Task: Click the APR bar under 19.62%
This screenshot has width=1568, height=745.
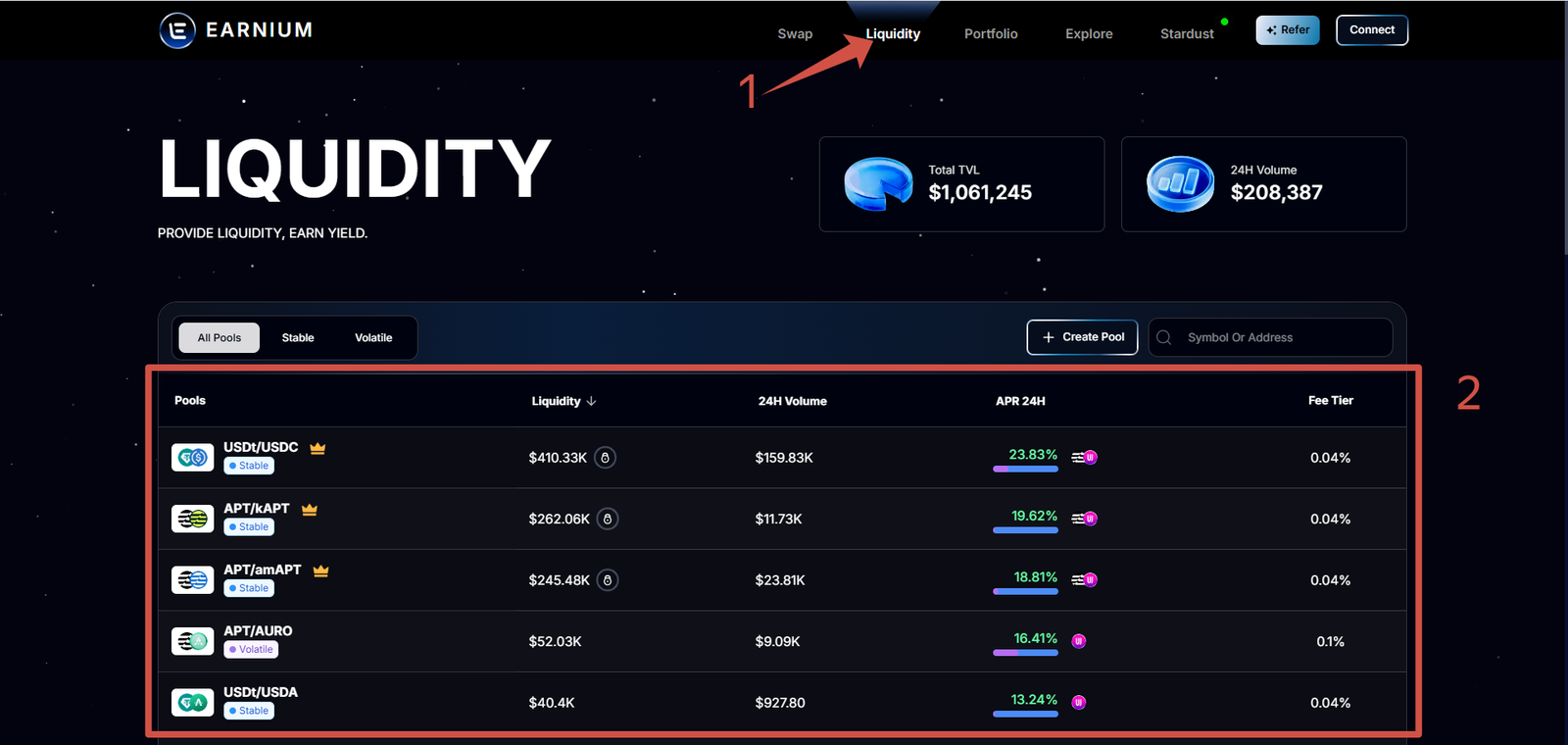Action: point(1025,530)
